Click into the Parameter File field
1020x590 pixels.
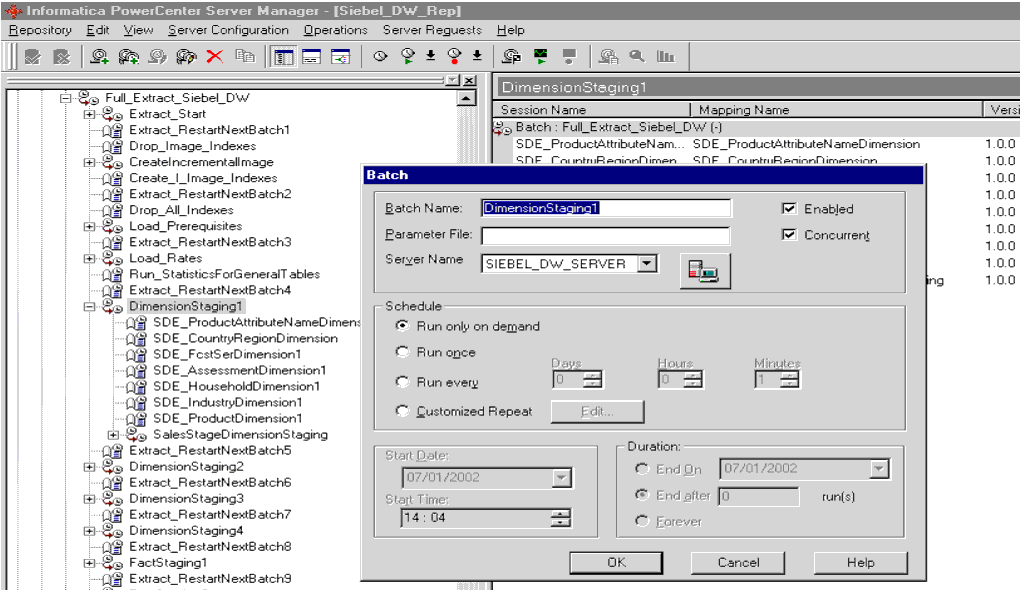[x=606, y=235]
